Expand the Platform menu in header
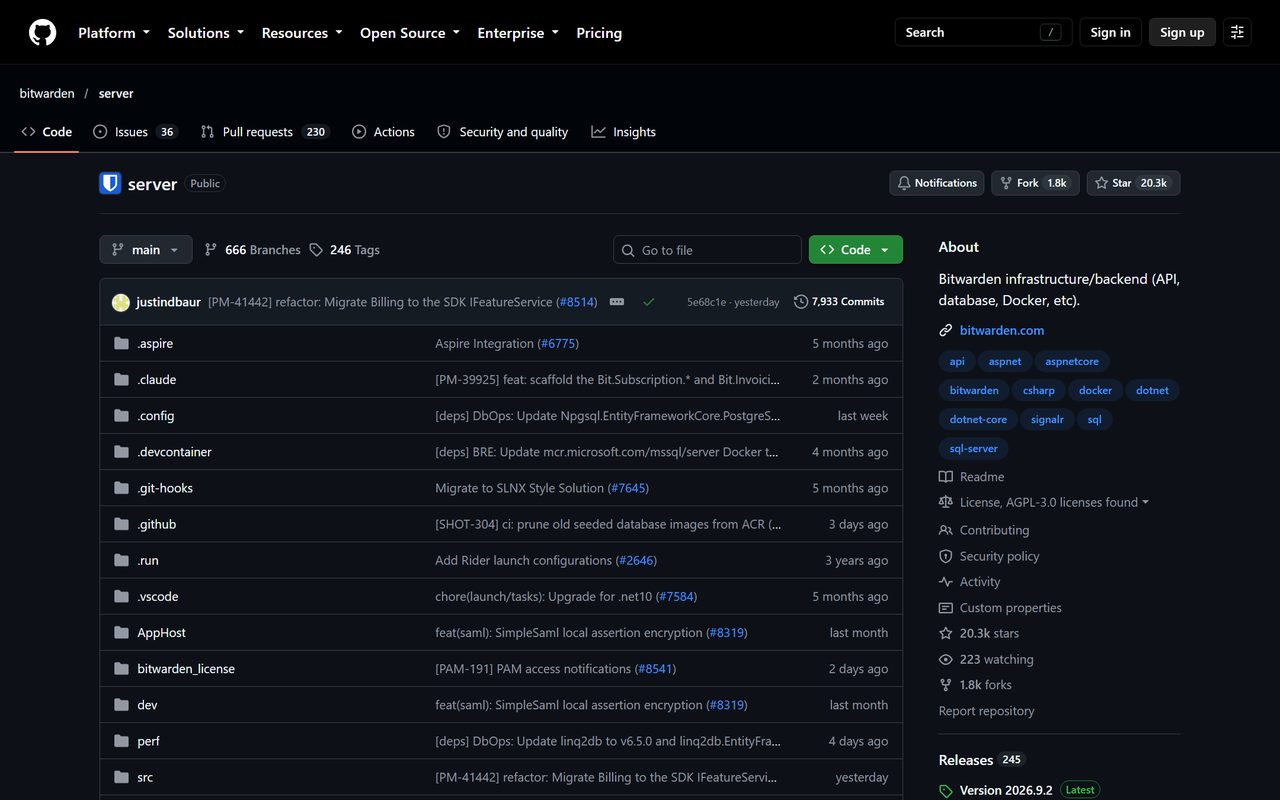The width and height of the screenshot is (1280, 800). (114, 33)
